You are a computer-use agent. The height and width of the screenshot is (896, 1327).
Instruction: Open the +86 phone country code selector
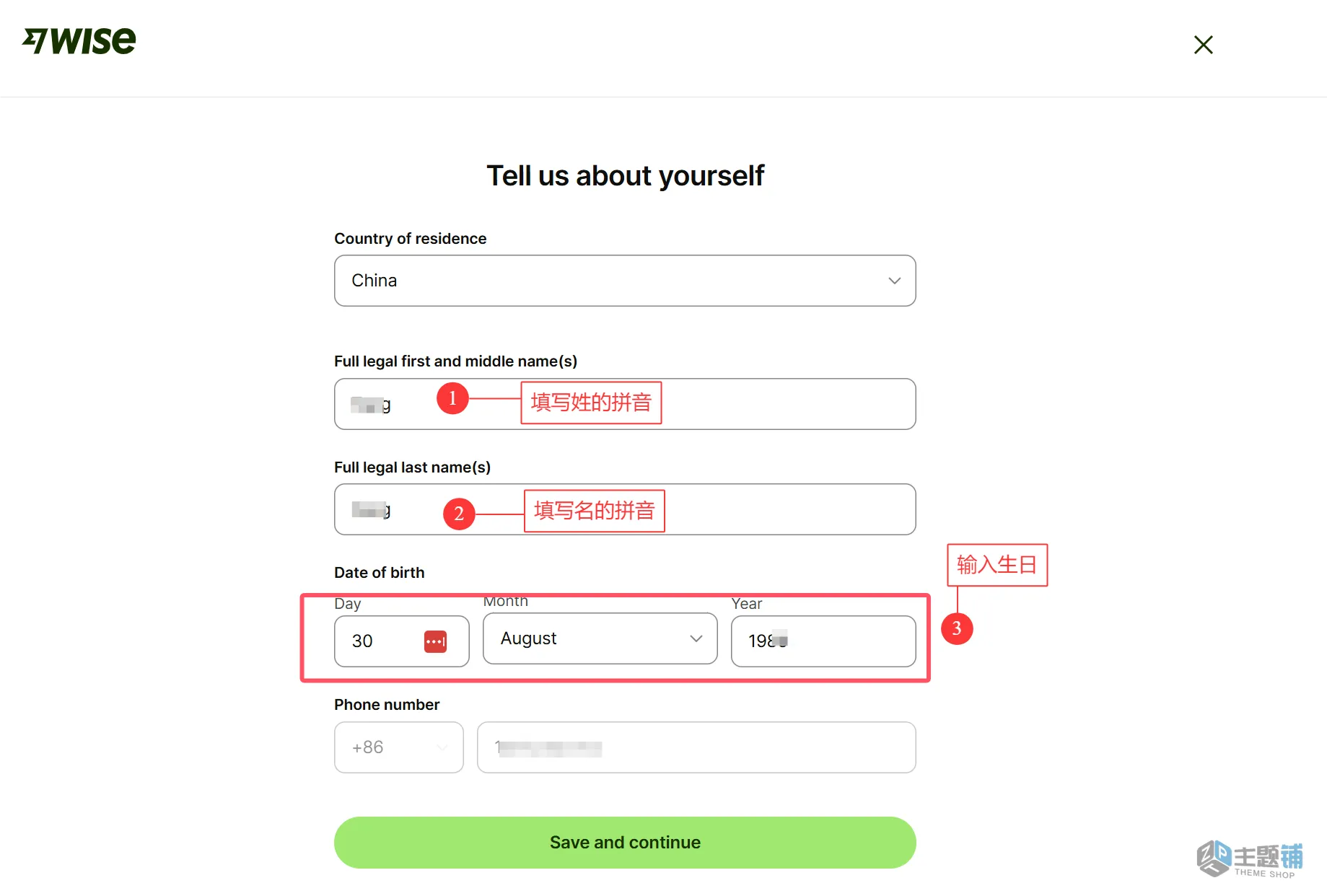(398, 747)
